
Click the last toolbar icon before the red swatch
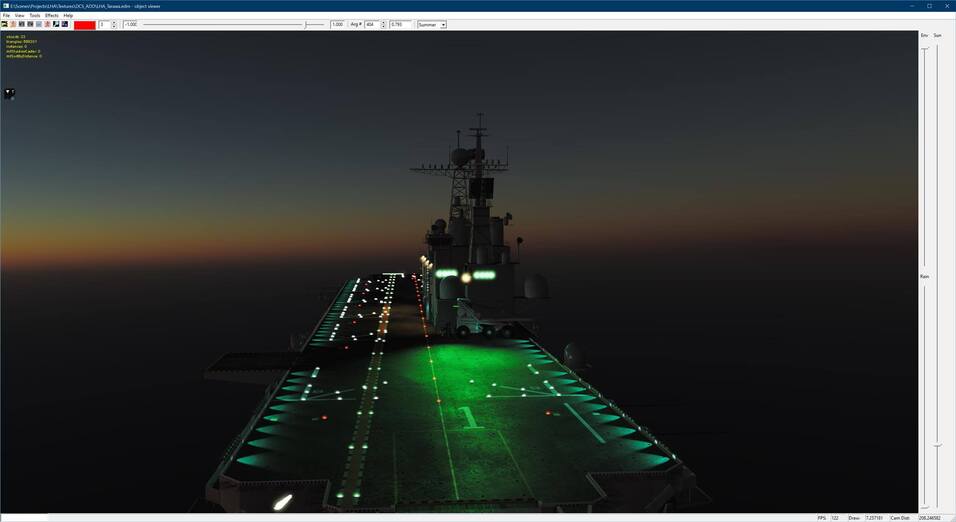[x=65, y=24]
